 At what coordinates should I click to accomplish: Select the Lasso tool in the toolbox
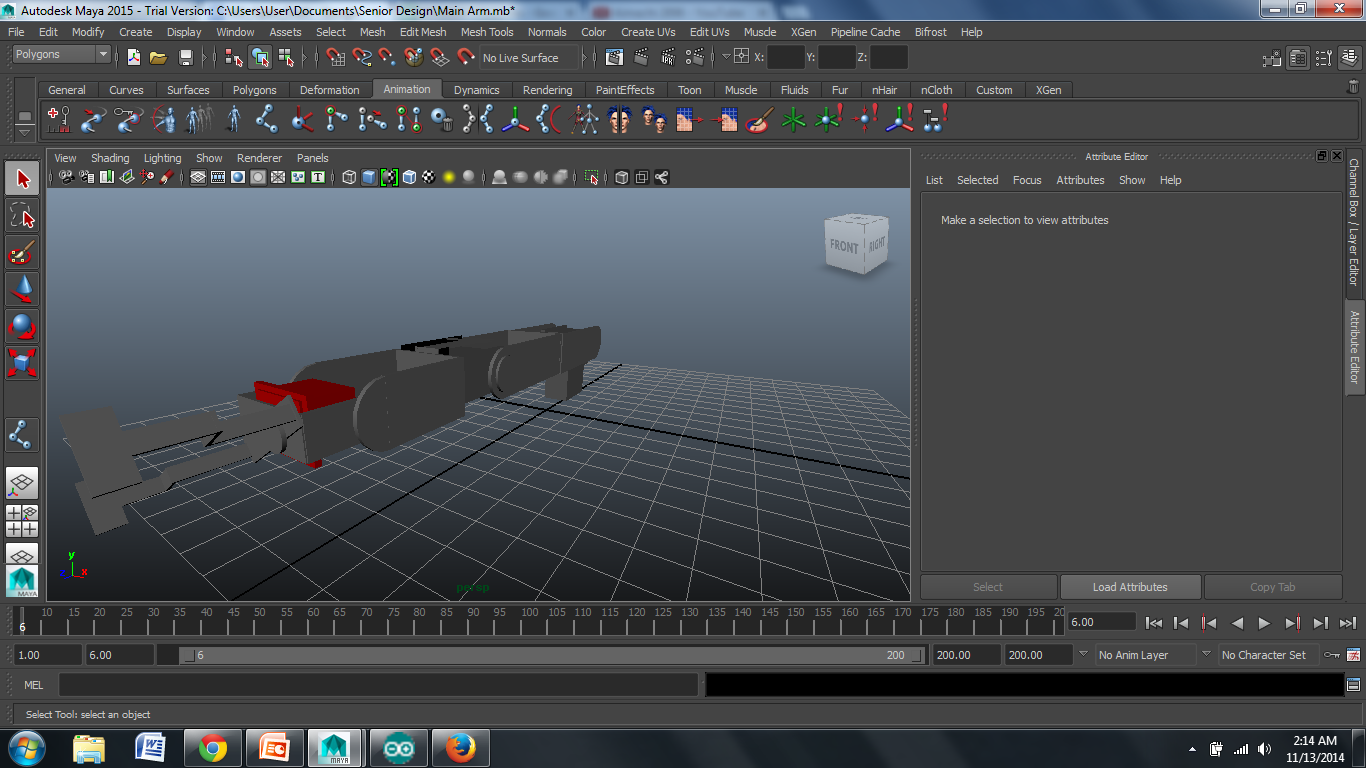click(22, 216)
